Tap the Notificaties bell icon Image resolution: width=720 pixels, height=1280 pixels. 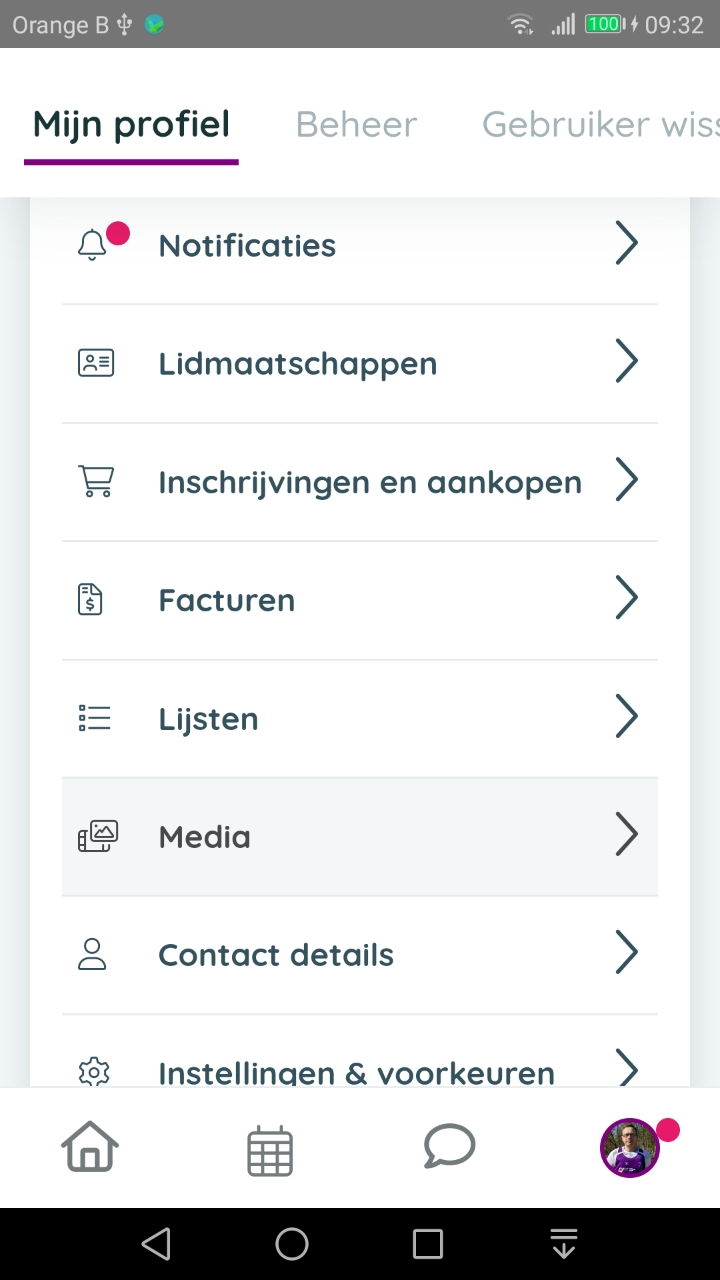point(93,245)
